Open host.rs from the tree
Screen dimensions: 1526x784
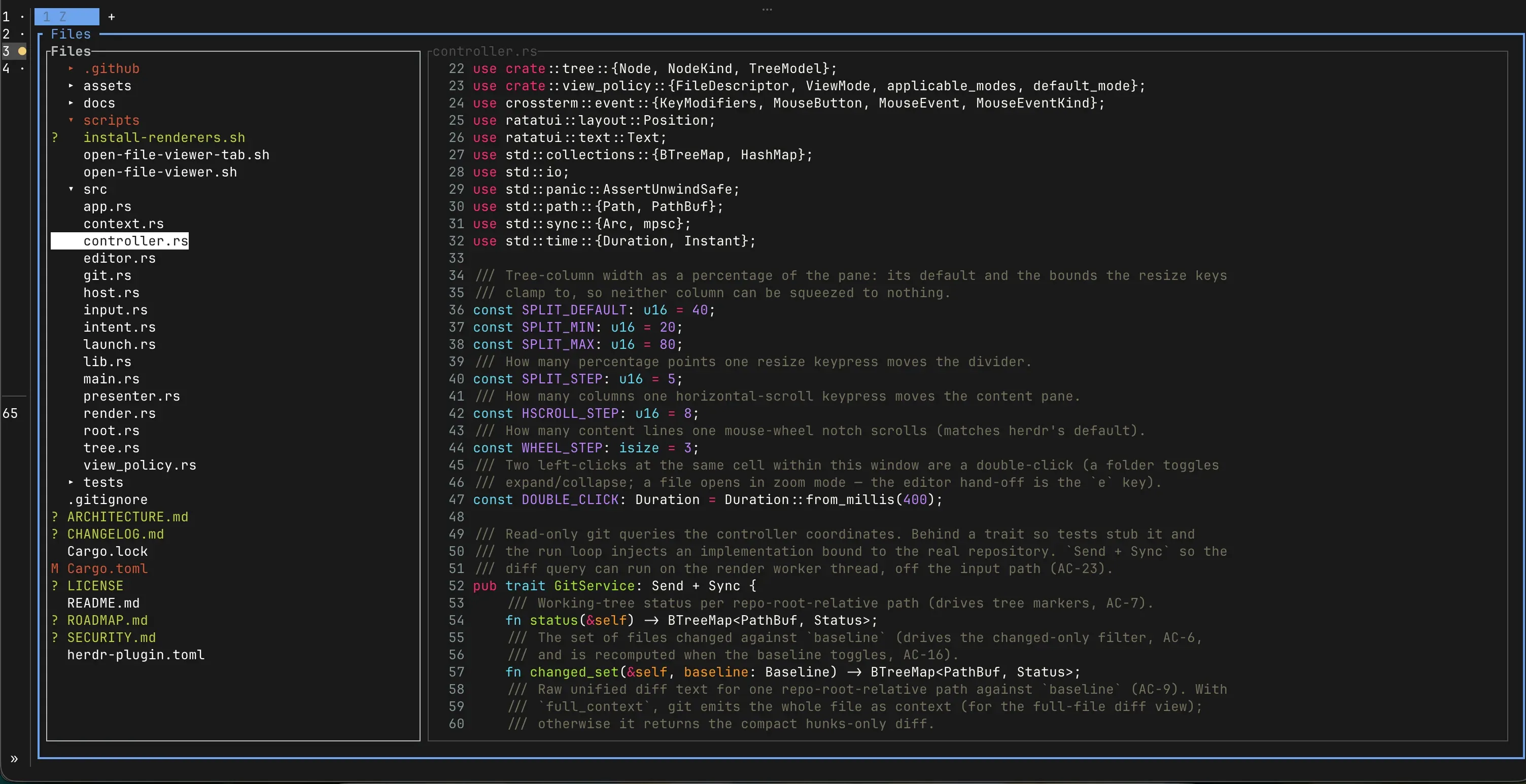pos(112,293)
